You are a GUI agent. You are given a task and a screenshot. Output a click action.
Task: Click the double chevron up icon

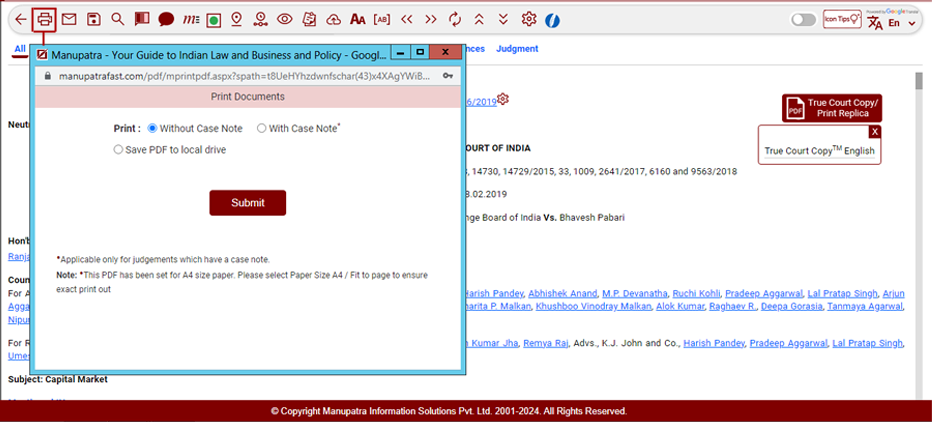pos(479,19)
